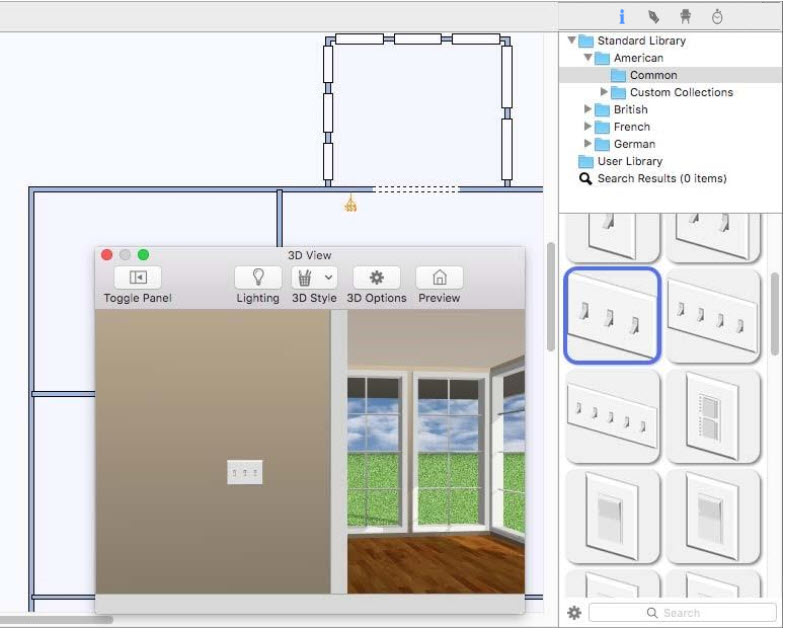Expand the Custom Collections folder
Viewport: 787px width, 634px height.
pyautogui.click(x=604, y=92)
